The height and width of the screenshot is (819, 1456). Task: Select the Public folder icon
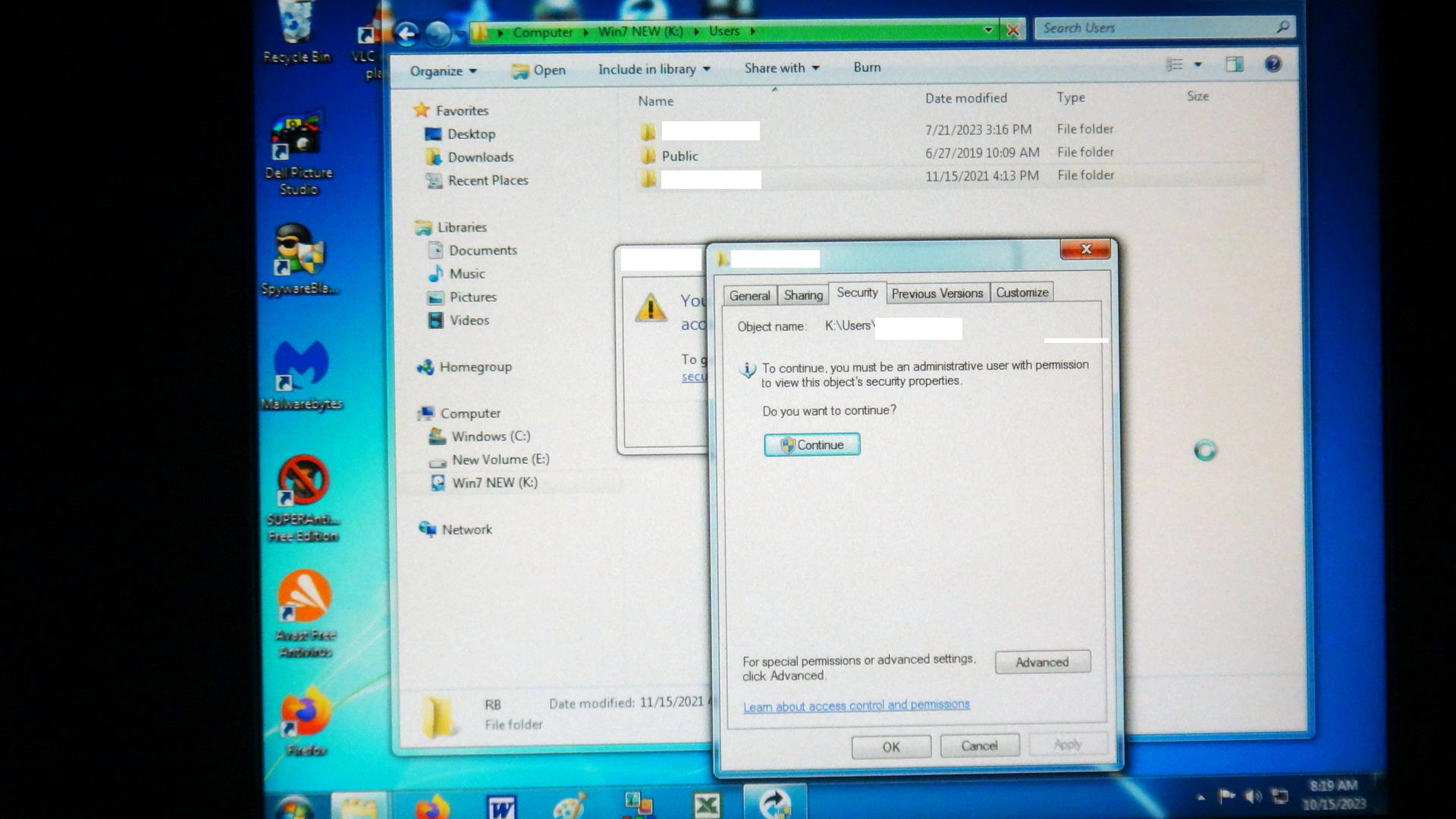tap(648, 155)
